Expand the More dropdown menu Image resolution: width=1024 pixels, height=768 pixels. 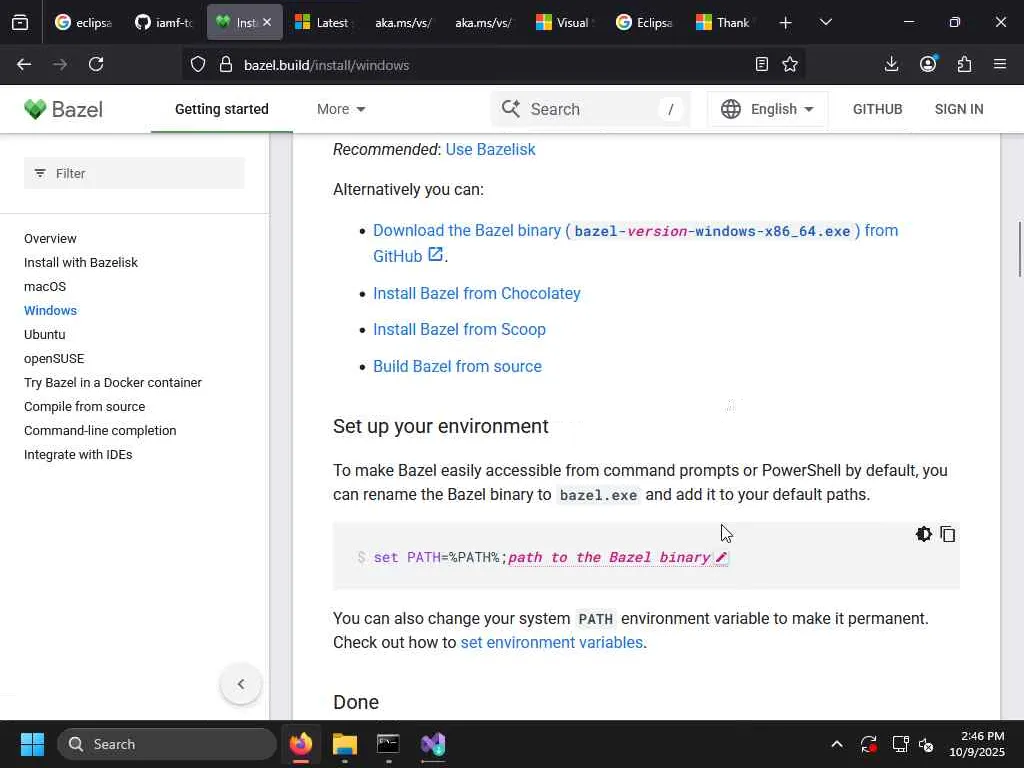340,109
